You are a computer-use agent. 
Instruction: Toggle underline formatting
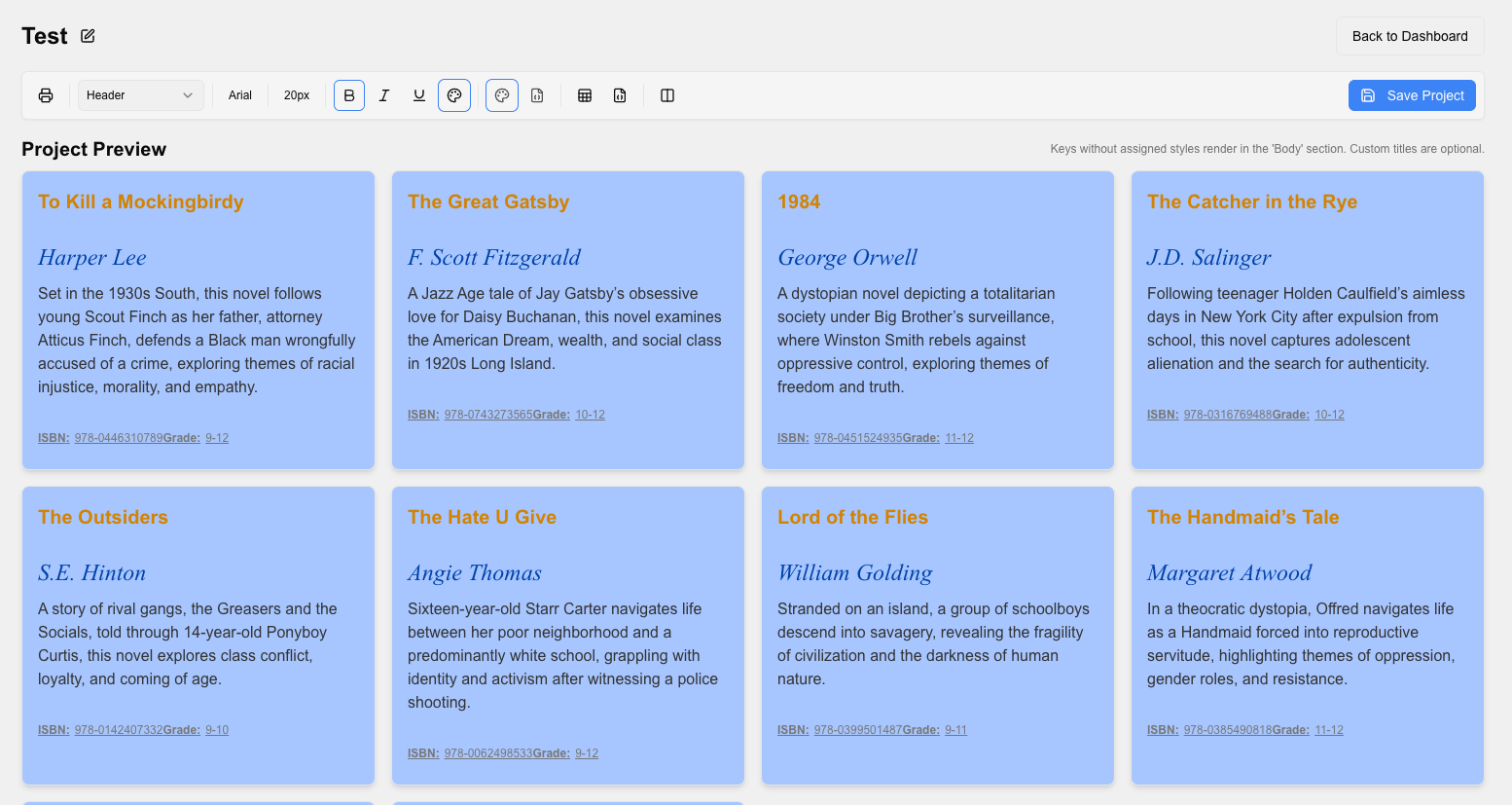point(418,94)
